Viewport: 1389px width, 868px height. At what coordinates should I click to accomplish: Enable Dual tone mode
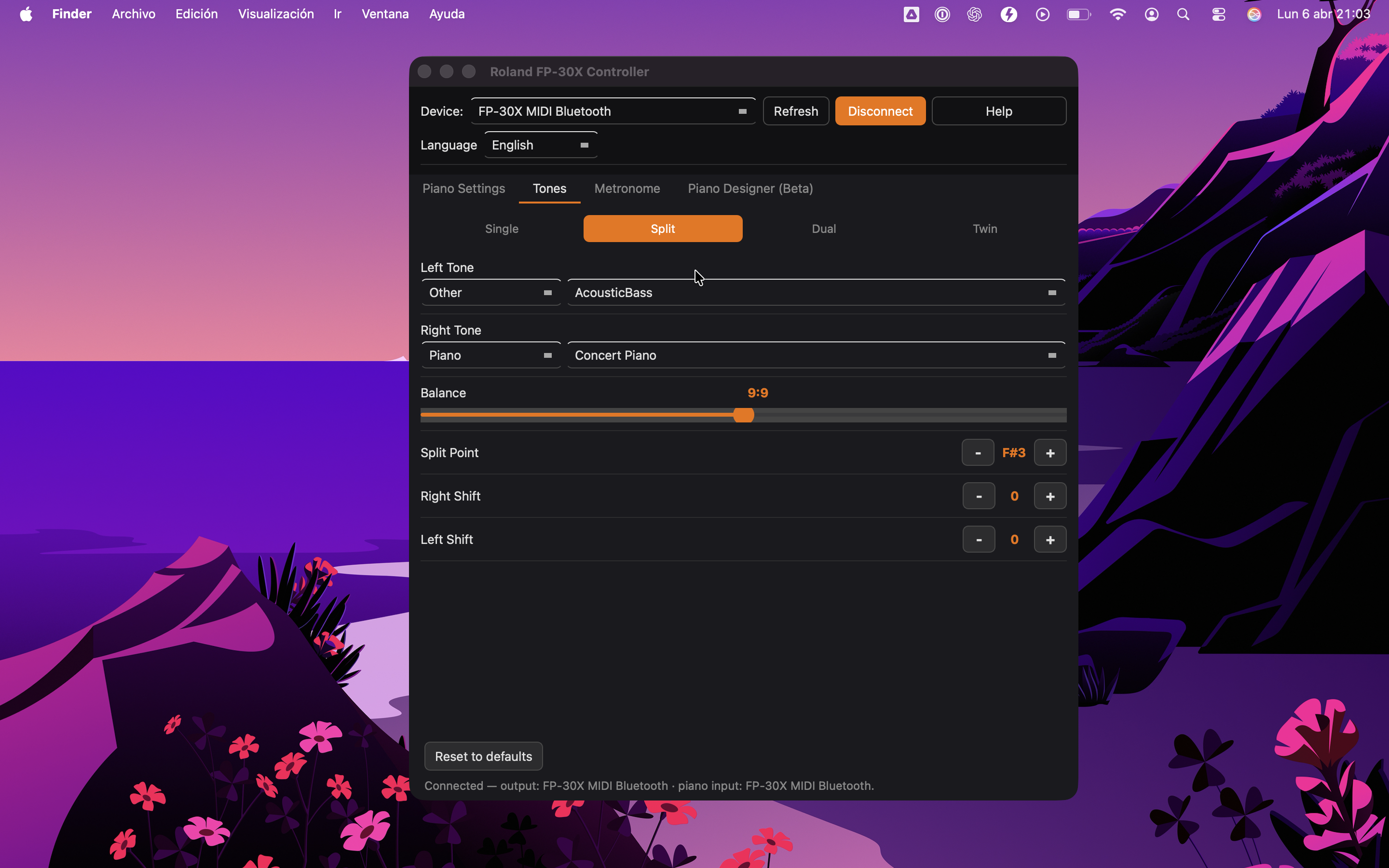[x=824, y=228]
